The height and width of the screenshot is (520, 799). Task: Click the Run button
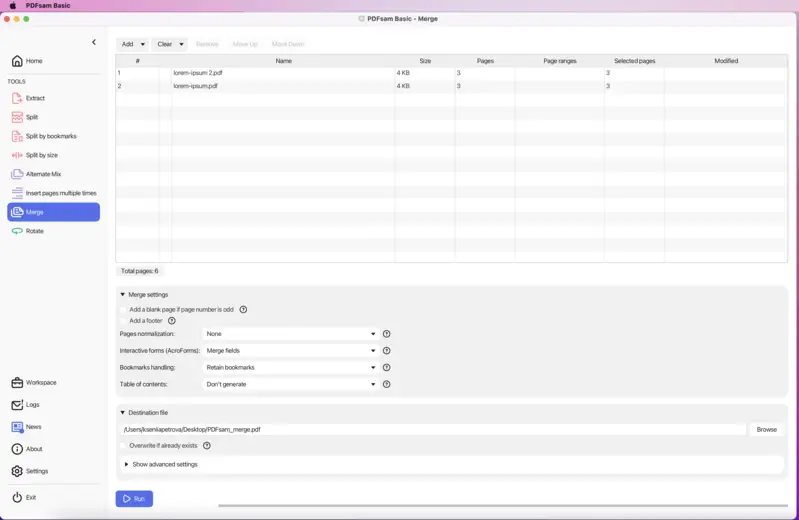[x=134, y=499]
